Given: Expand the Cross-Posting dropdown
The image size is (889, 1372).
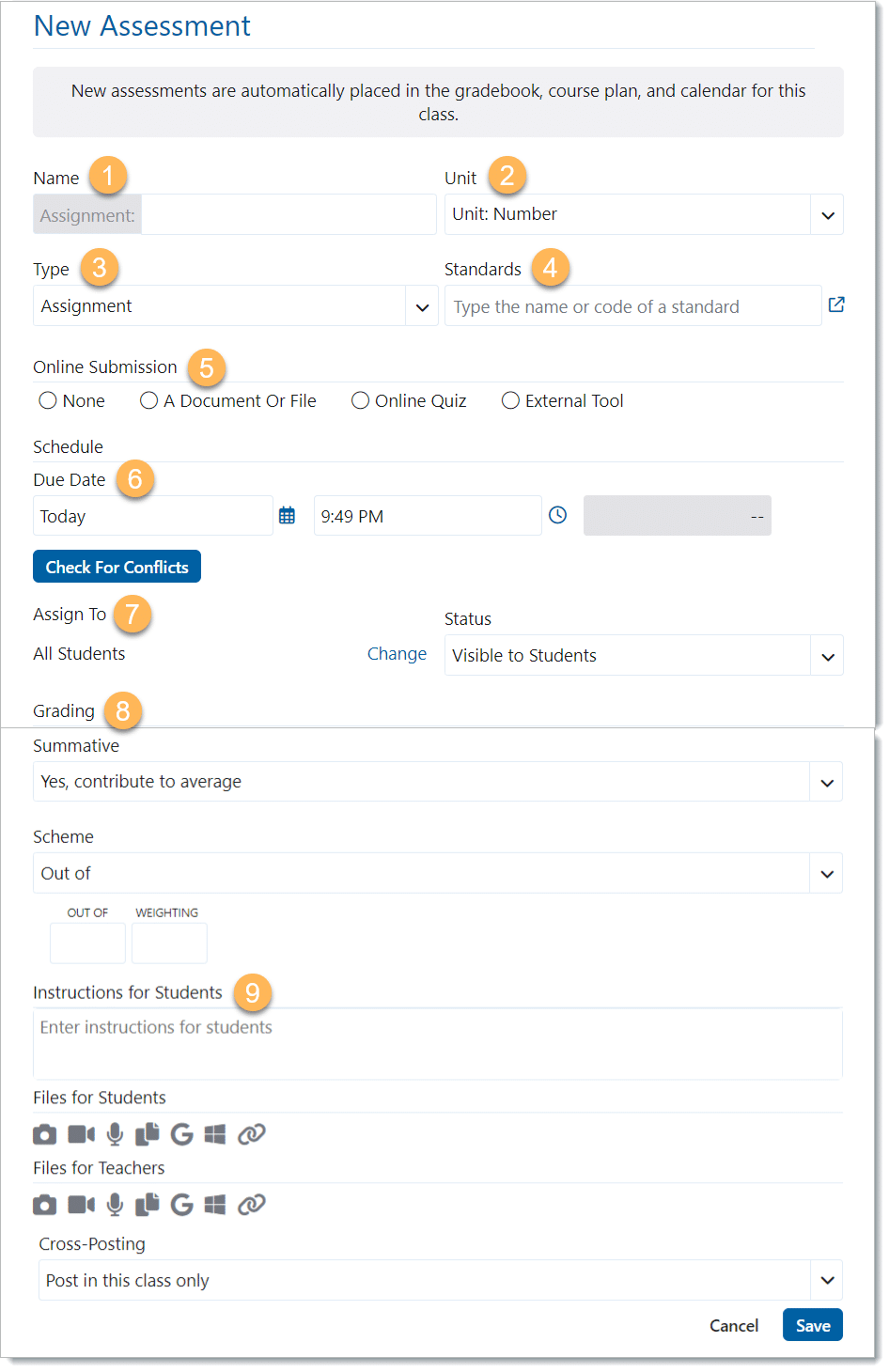Looking at the screenshot, I should click(x=827, y=1281).
